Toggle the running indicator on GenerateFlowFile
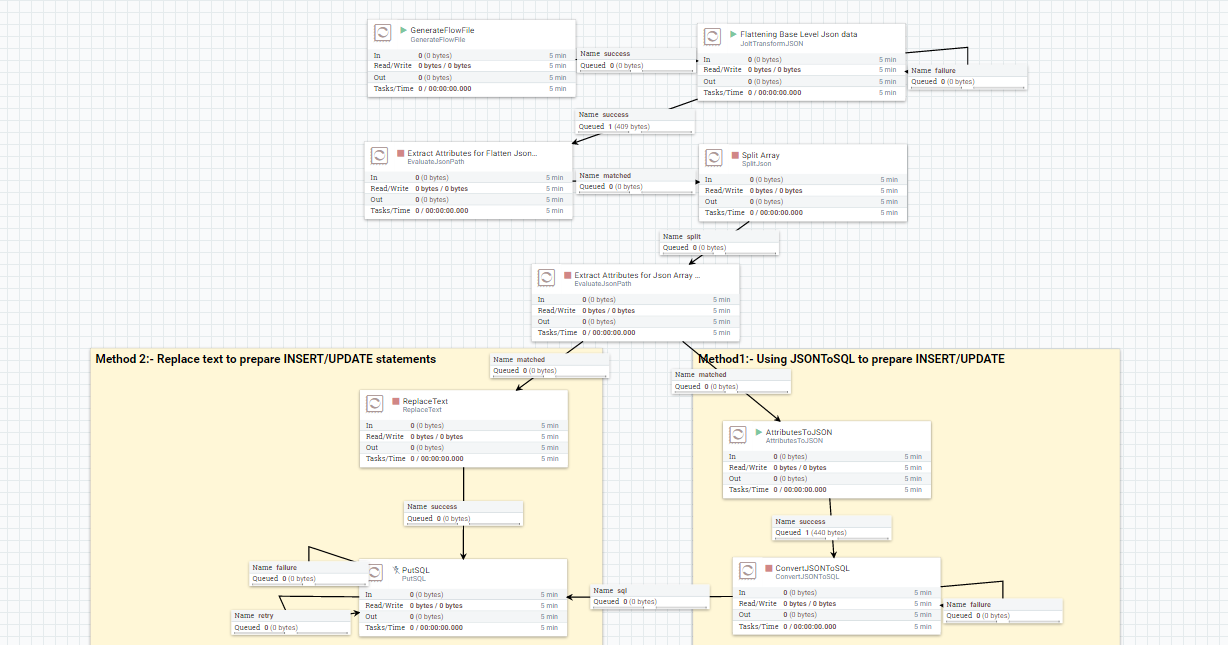The width and height of the screenshot is (1228, 645). click(404, 29)
